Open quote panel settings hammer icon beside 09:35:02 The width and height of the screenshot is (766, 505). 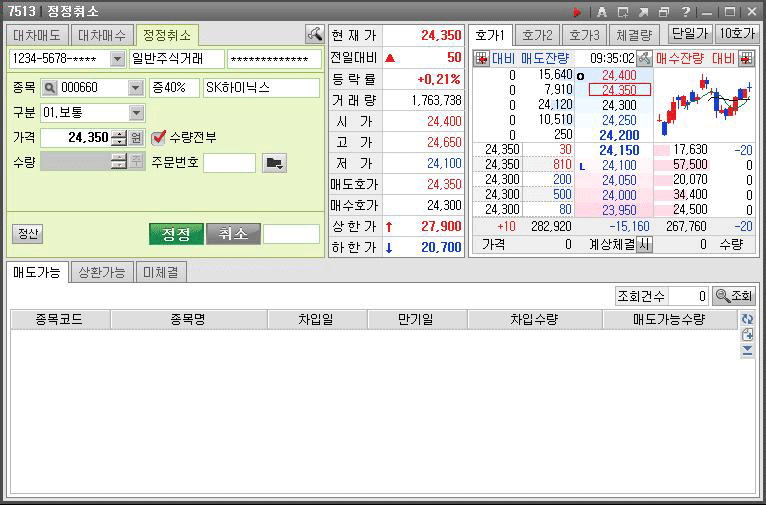pyautogui.click(x=644, y=58)
